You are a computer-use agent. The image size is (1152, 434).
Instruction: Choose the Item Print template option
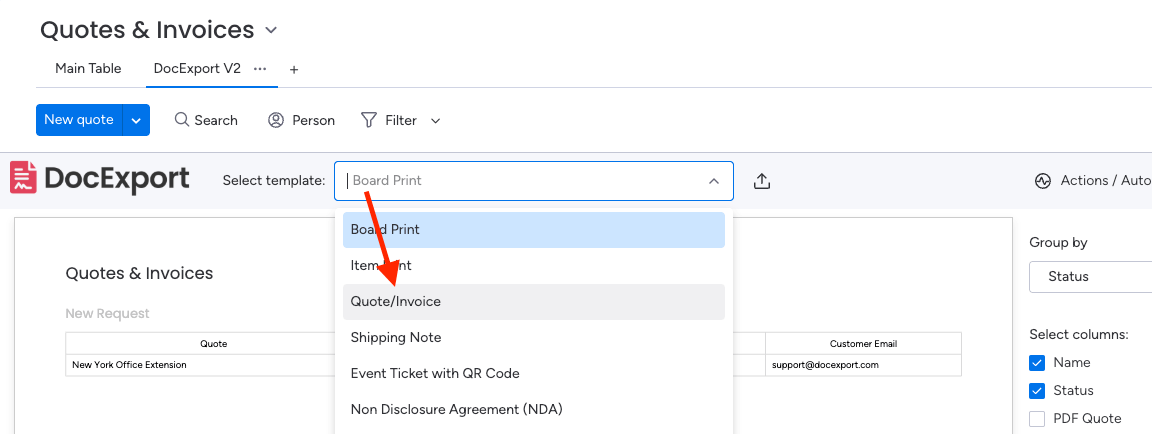pyautogui.click(x=534, y=265)
